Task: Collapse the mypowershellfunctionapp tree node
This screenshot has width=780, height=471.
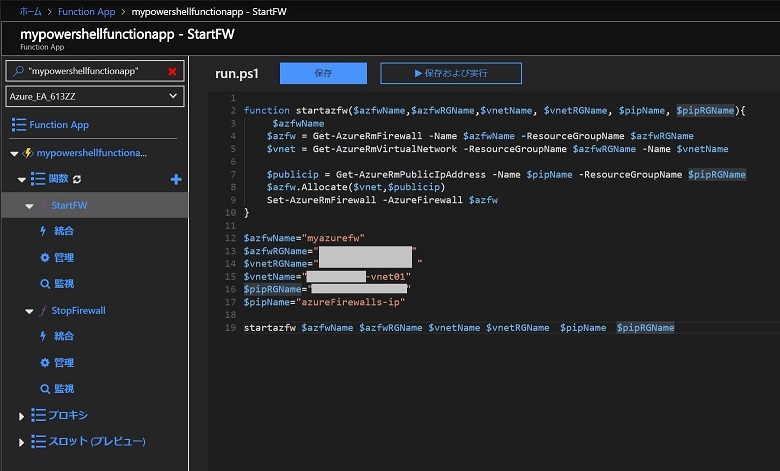Action: tap(13, 153)
